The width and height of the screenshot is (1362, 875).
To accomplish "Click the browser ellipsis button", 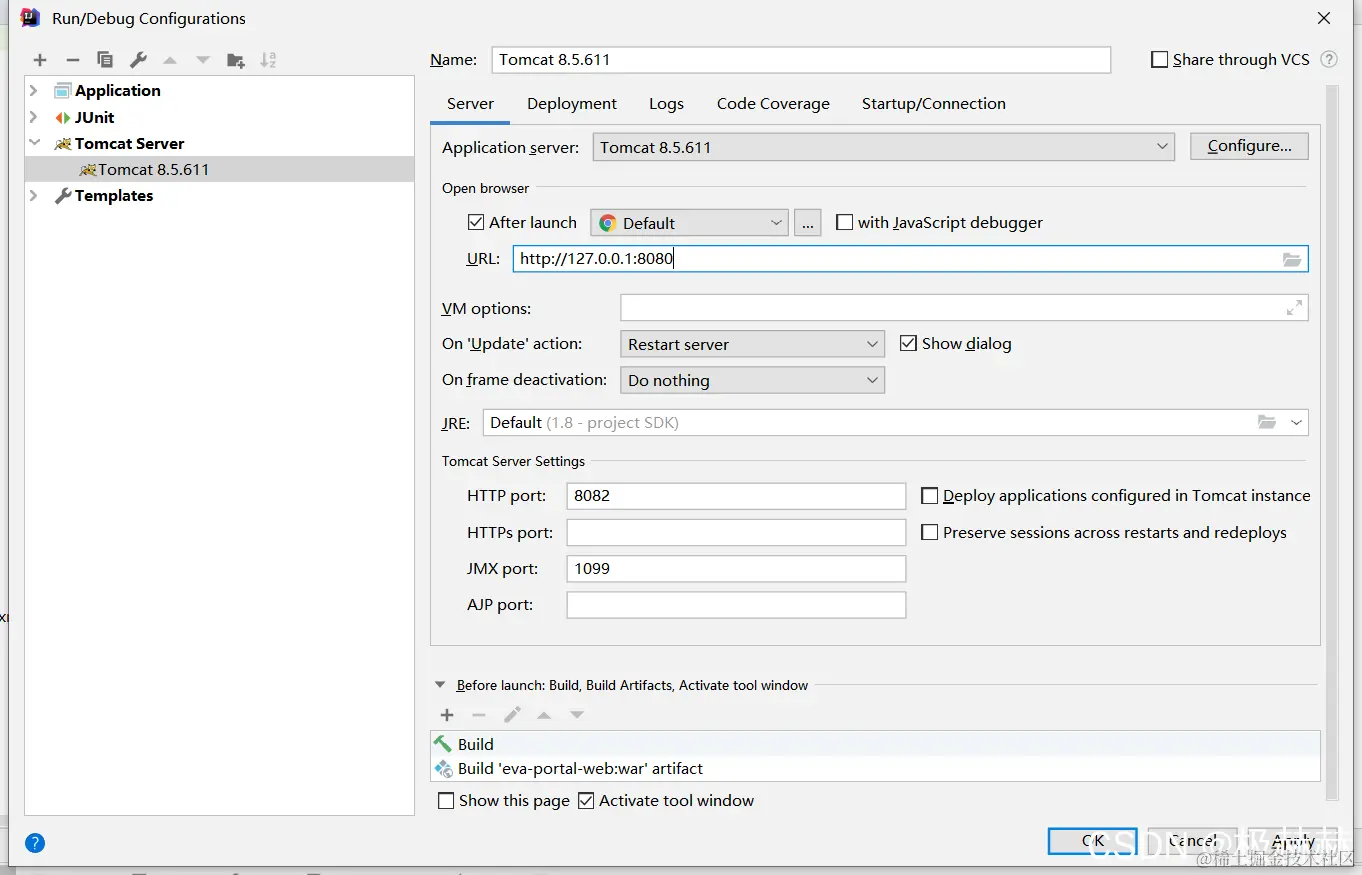I will [808, 223].
